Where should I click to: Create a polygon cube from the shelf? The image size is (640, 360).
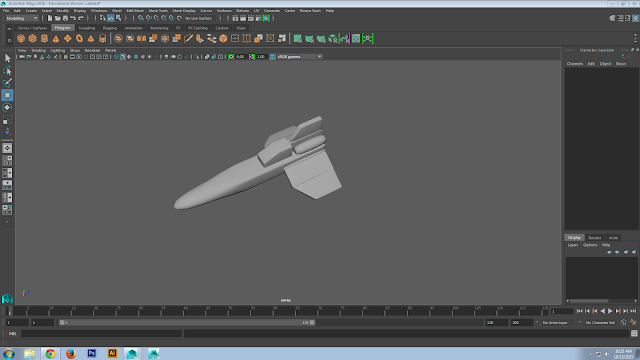pyautogui.click(x=32, y=38)
